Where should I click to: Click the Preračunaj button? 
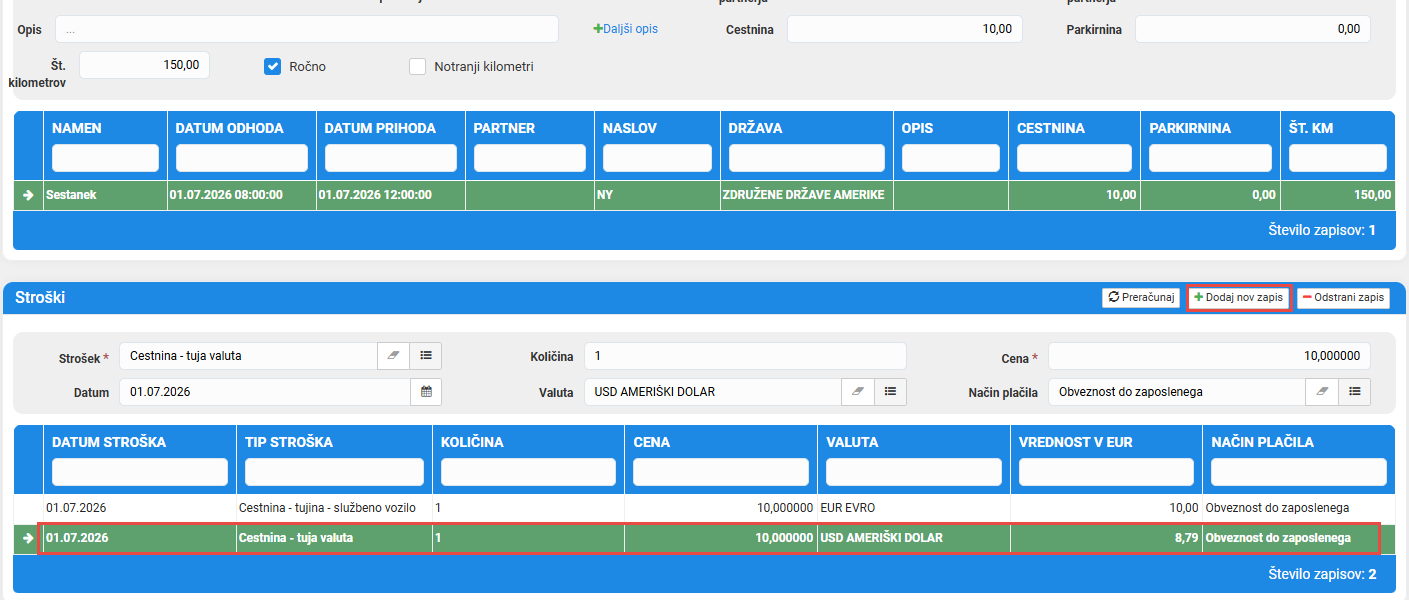point(1141,298)
